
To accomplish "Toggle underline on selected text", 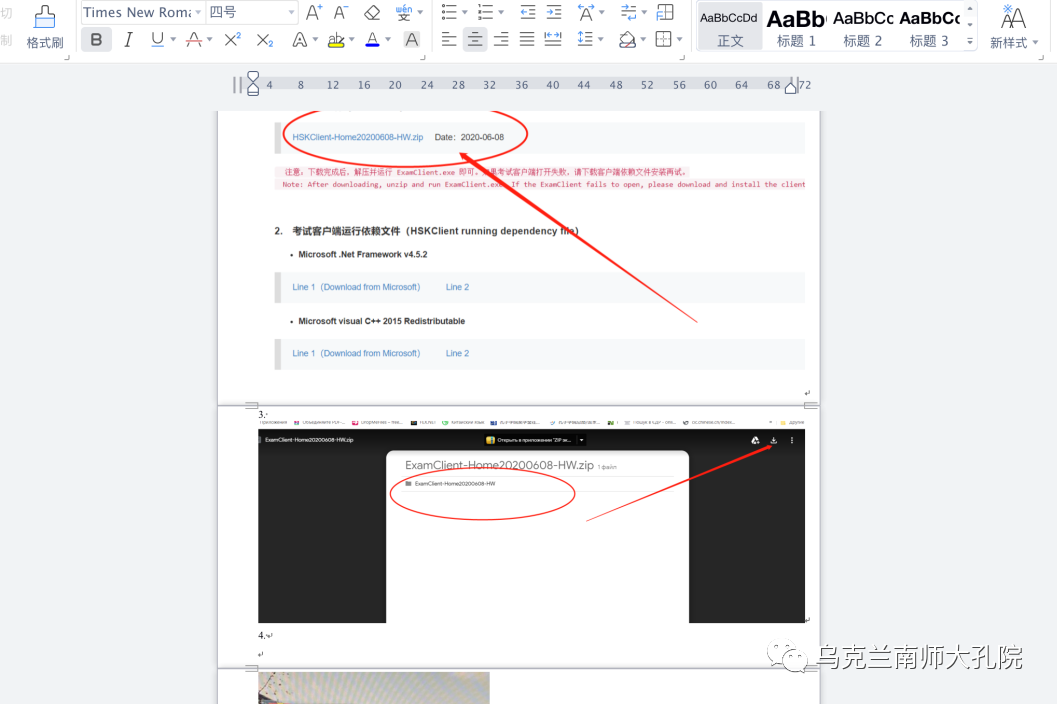I will [x=157, y=40].
